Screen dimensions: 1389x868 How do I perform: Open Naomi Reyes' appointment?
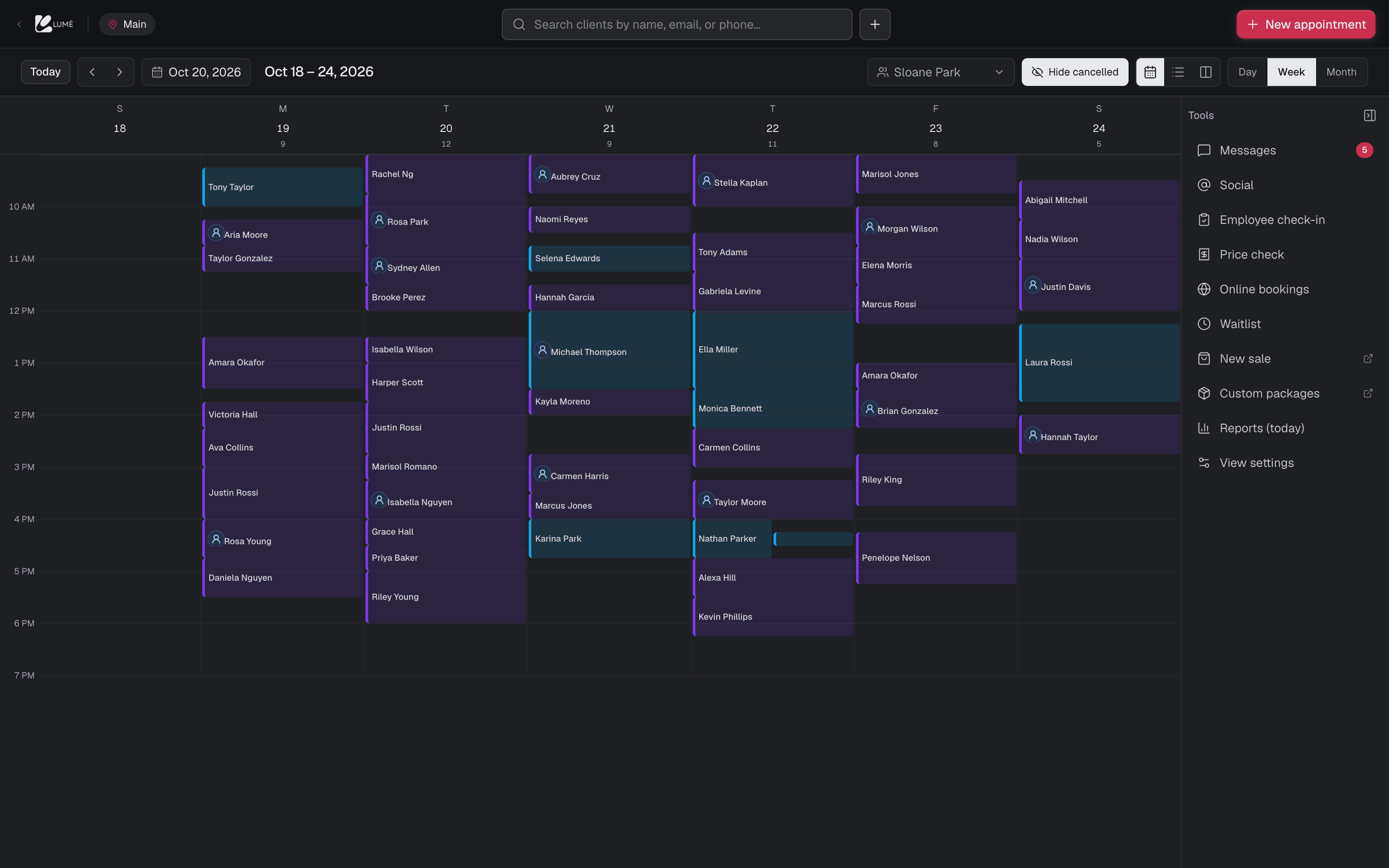tap(609, 219)
